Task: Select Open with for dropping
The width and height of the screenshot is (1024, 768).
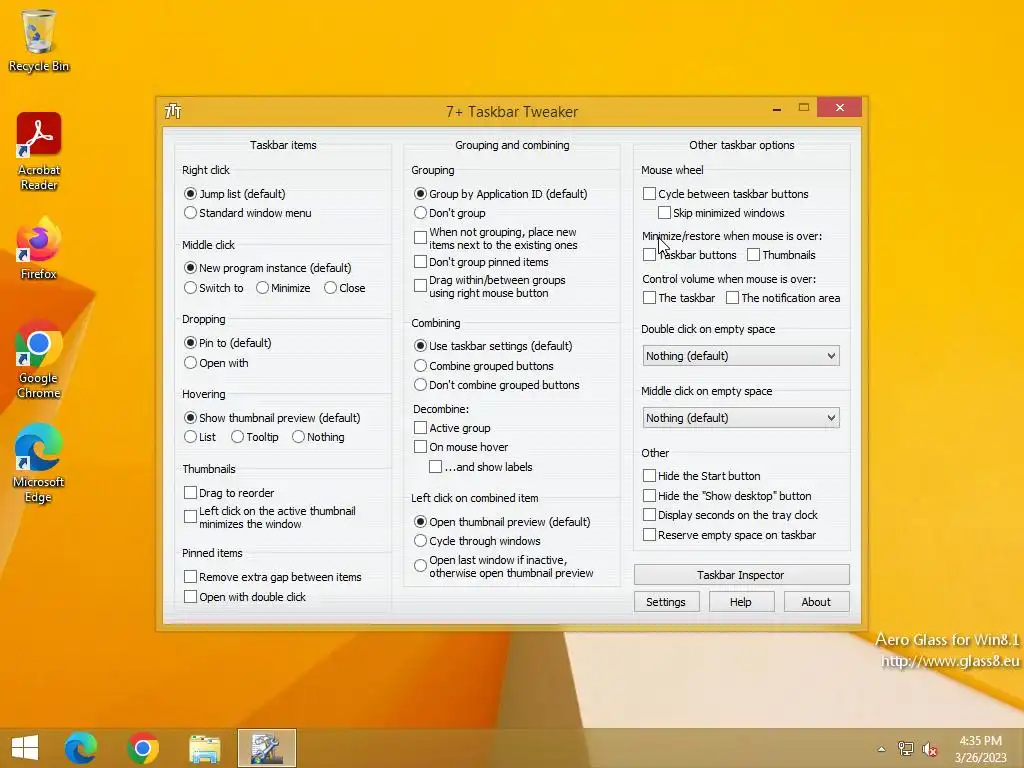Action: pyautogui.click(x=216, y=363)
